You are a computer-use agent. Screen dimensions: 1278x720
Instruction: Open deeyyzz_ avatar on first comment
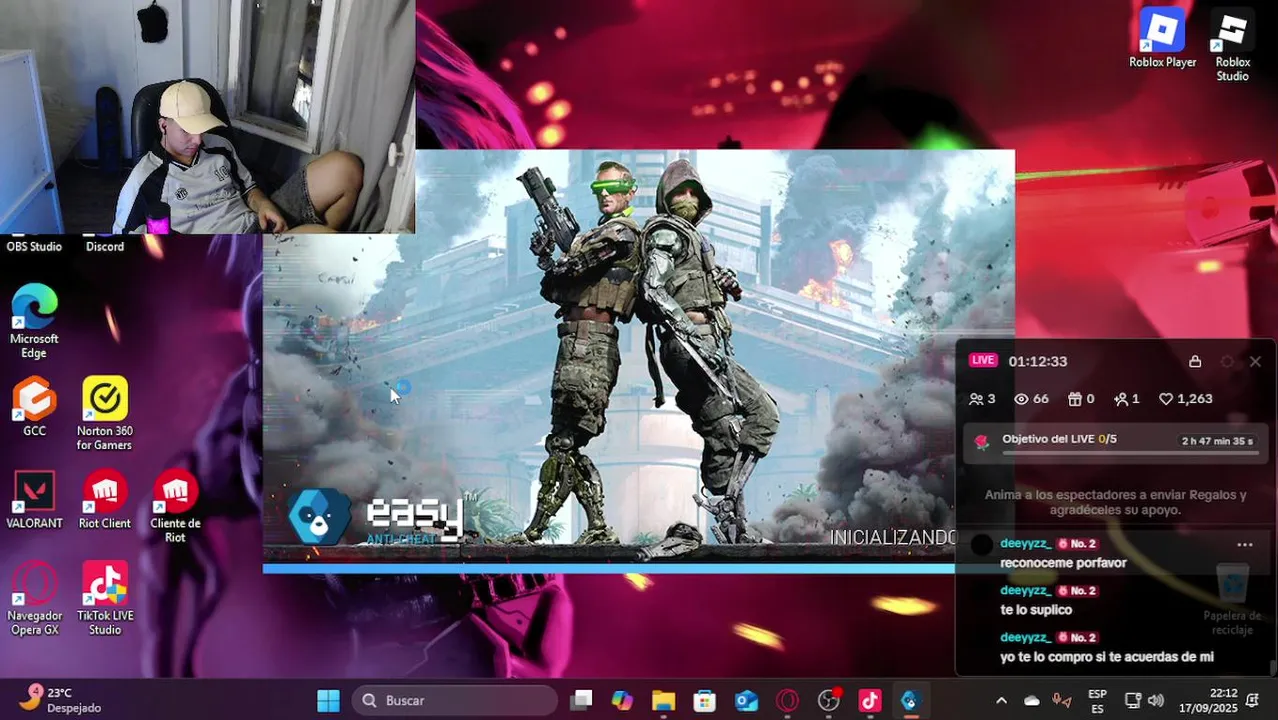pos(982,545)
